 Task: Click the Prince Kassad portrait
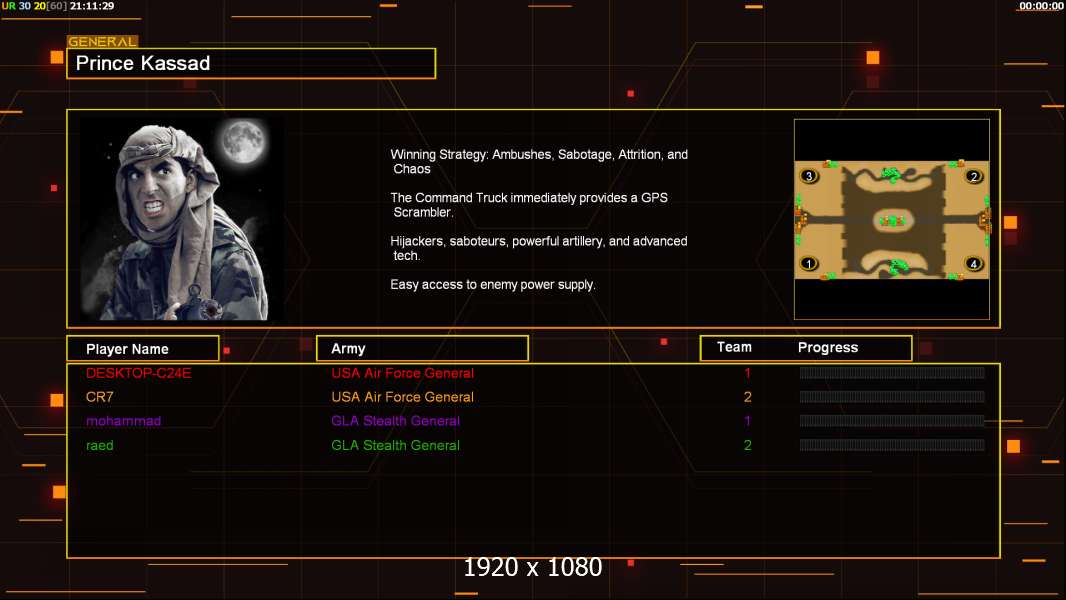183,219
